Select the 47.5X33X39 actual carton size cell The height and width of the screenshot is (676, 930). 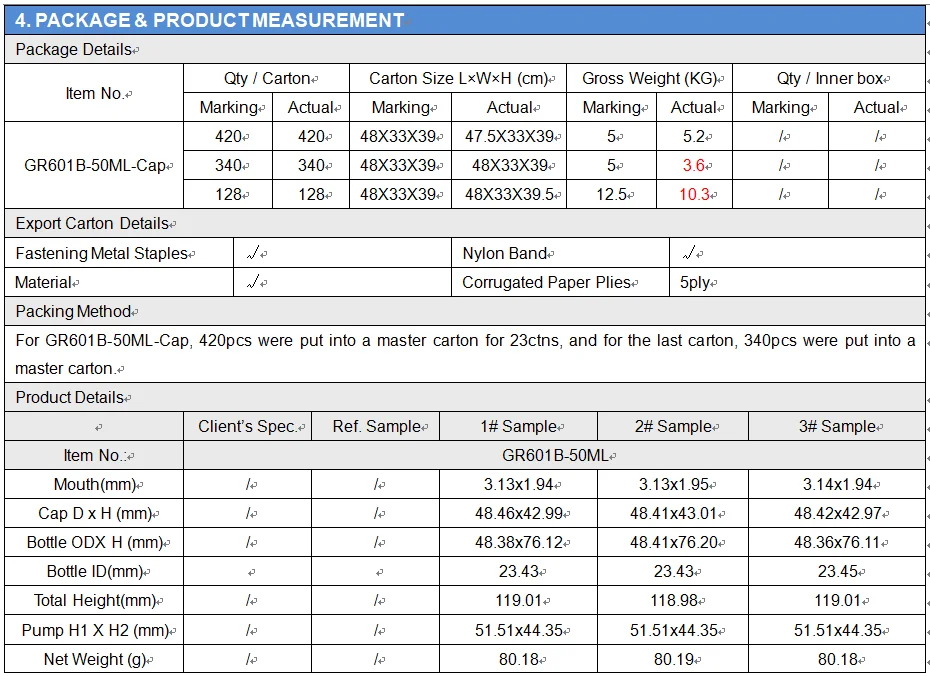(510, 137)
